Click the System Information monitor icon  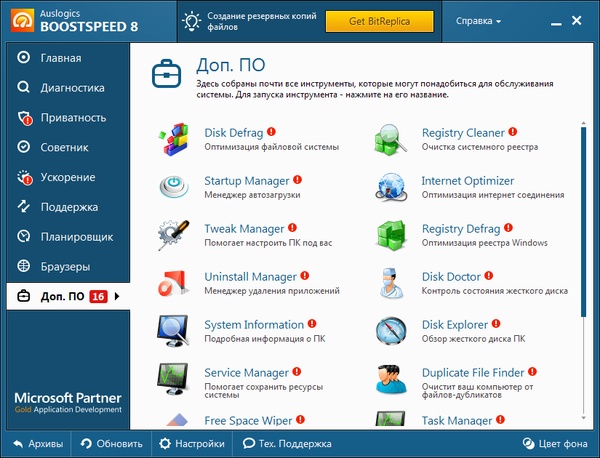click(x=174, y=330)
